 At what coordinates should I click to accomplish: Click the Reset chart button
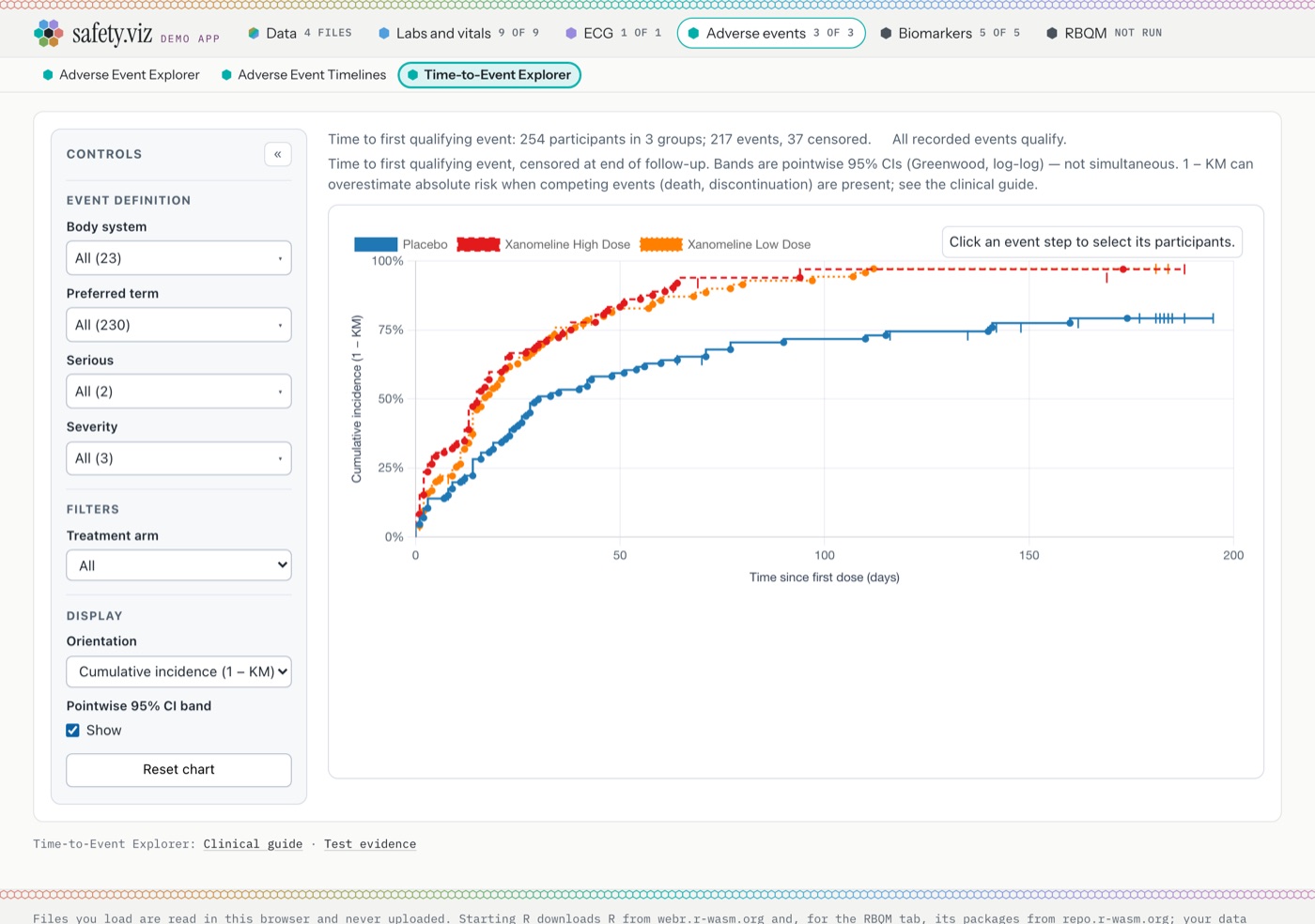pyautogui.click(x=178, y=770)
